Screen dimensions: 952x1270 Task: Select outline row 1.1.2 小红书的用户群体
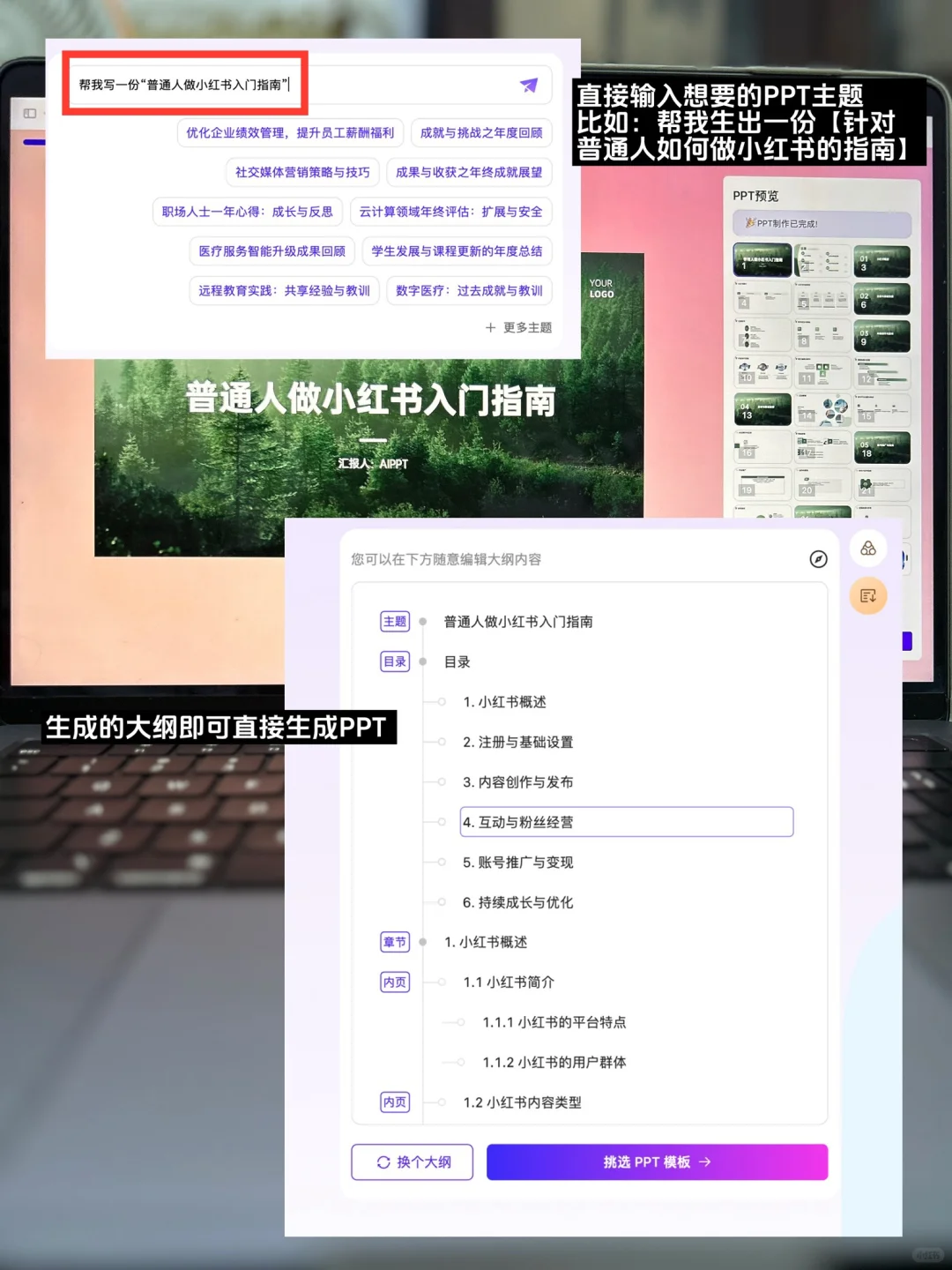(554, 1063)
